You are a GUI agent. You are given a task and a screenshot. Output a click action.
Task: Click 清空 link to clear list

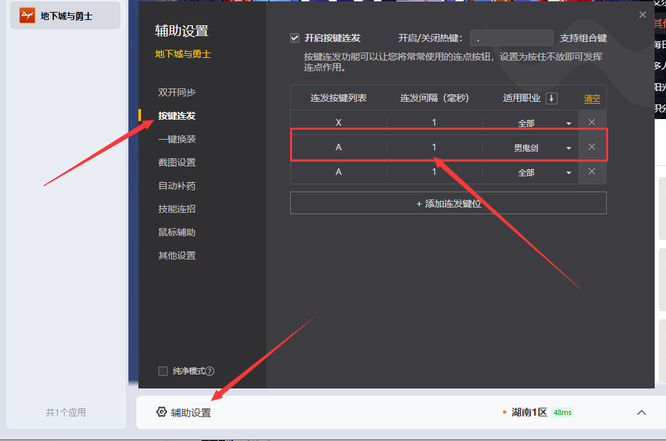coord(592,99)
